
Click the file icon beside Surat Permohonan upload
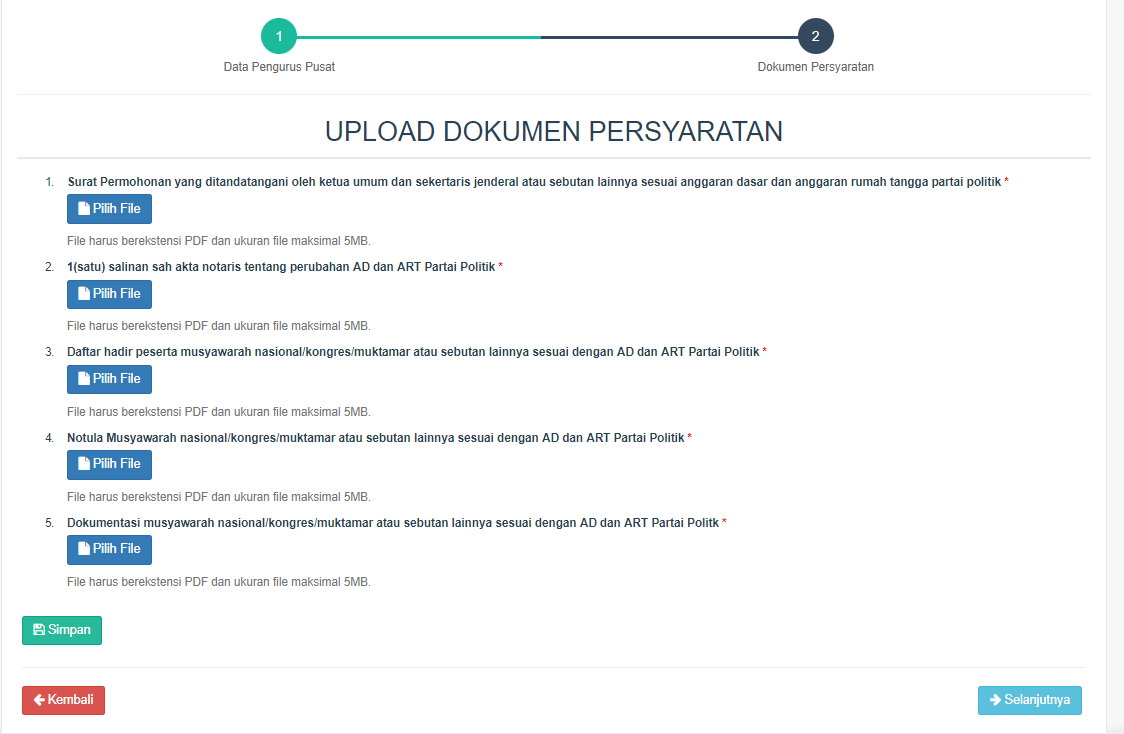click(84, 209)
